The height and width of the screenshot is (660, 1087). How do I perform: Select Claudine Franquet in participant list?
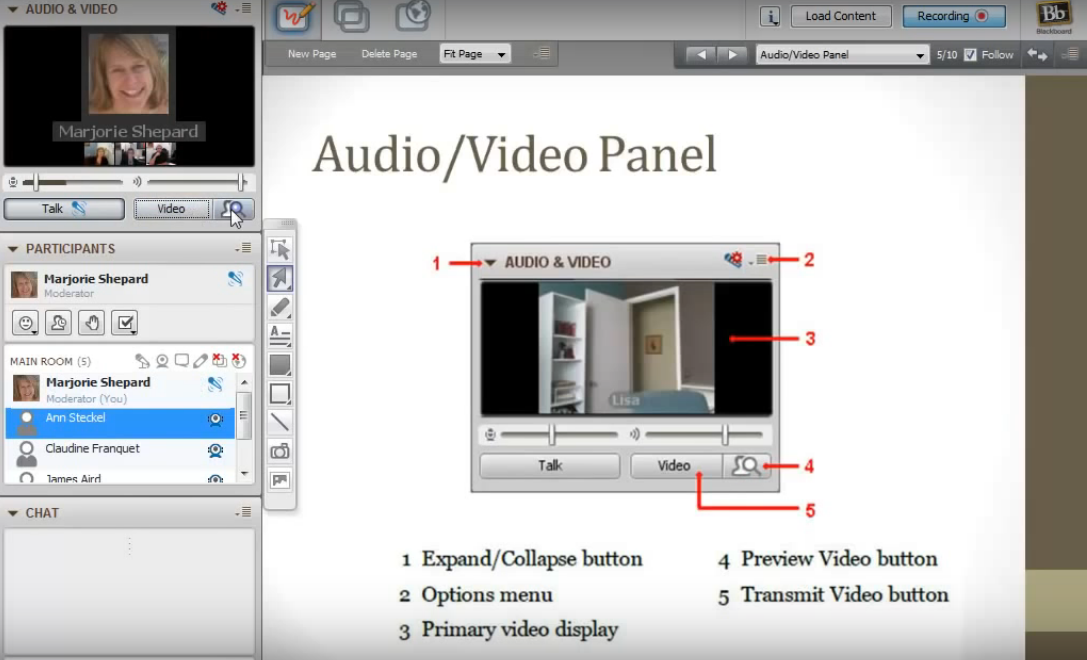point(121,453)
